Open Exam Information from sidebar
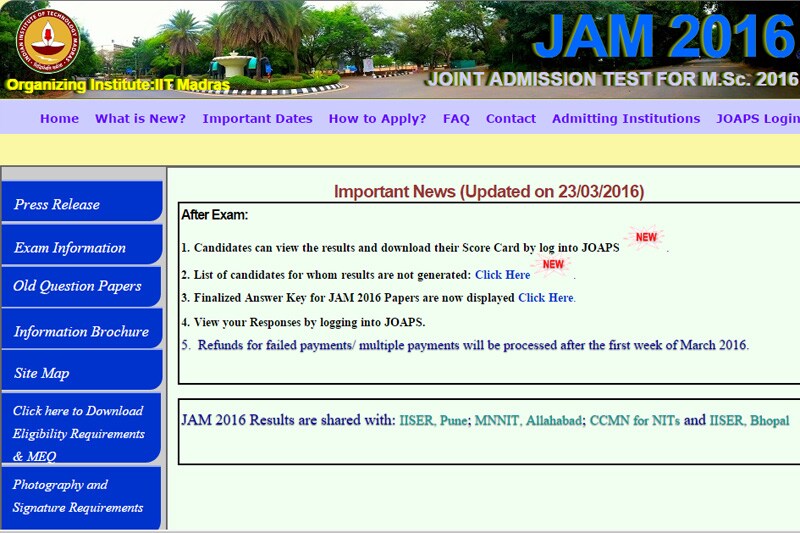Viewport: 800px width, 533px height. click(x=81, y=247)
